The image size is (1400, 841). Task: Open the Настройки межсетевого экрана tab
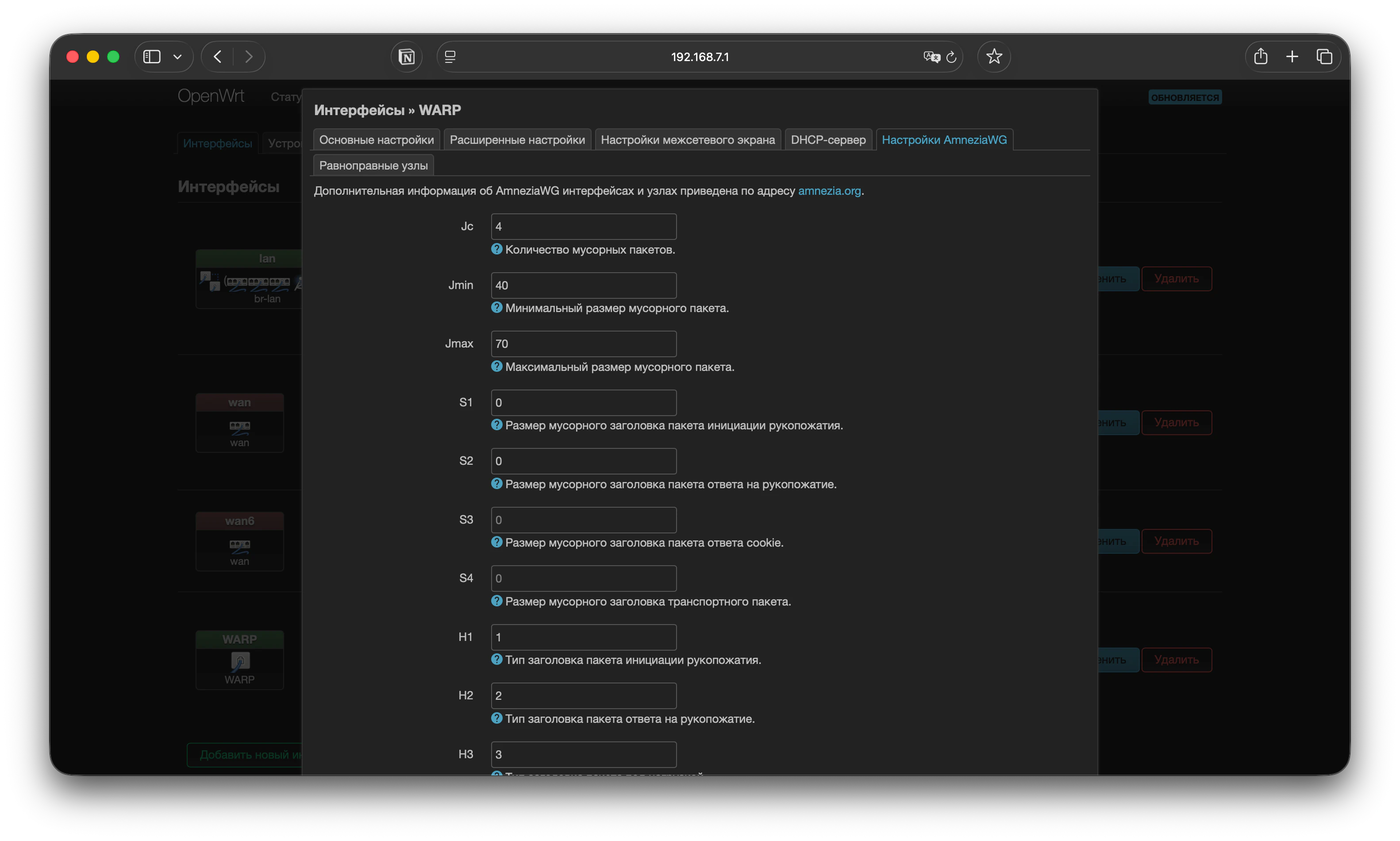tap(688, 140)
